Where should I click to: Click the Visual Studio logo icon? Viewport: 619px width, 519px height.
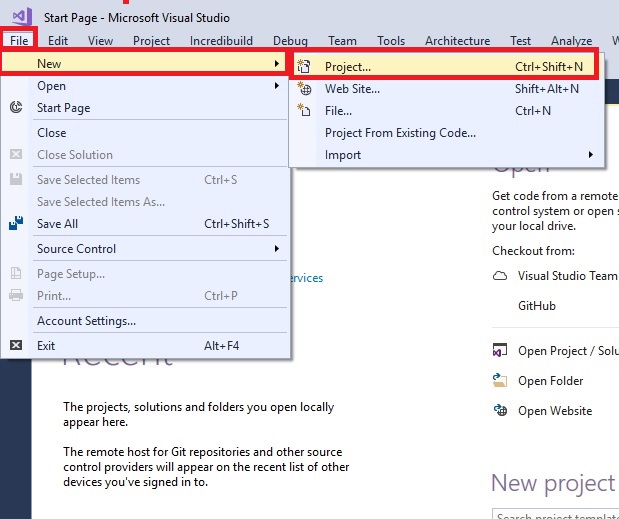point(22,17)
